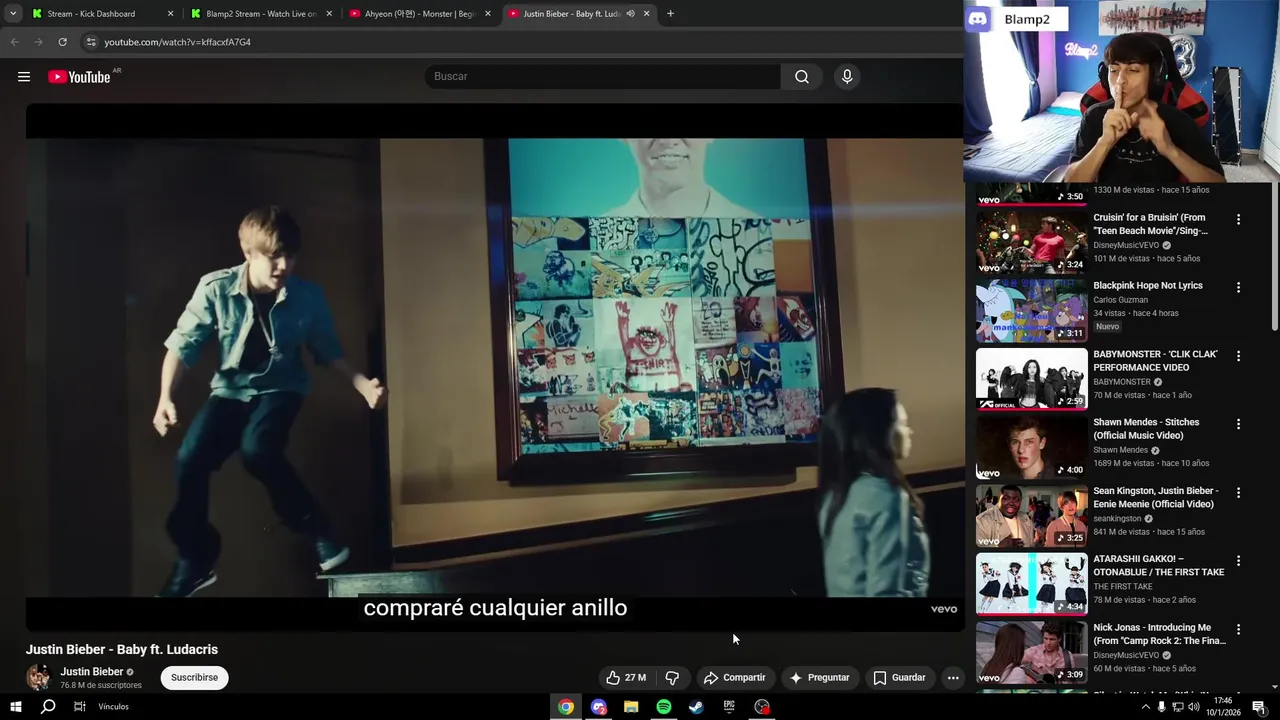Open Shawn Mendes - Stitches video title
Screen dimensions: 1280x720
1146,429
